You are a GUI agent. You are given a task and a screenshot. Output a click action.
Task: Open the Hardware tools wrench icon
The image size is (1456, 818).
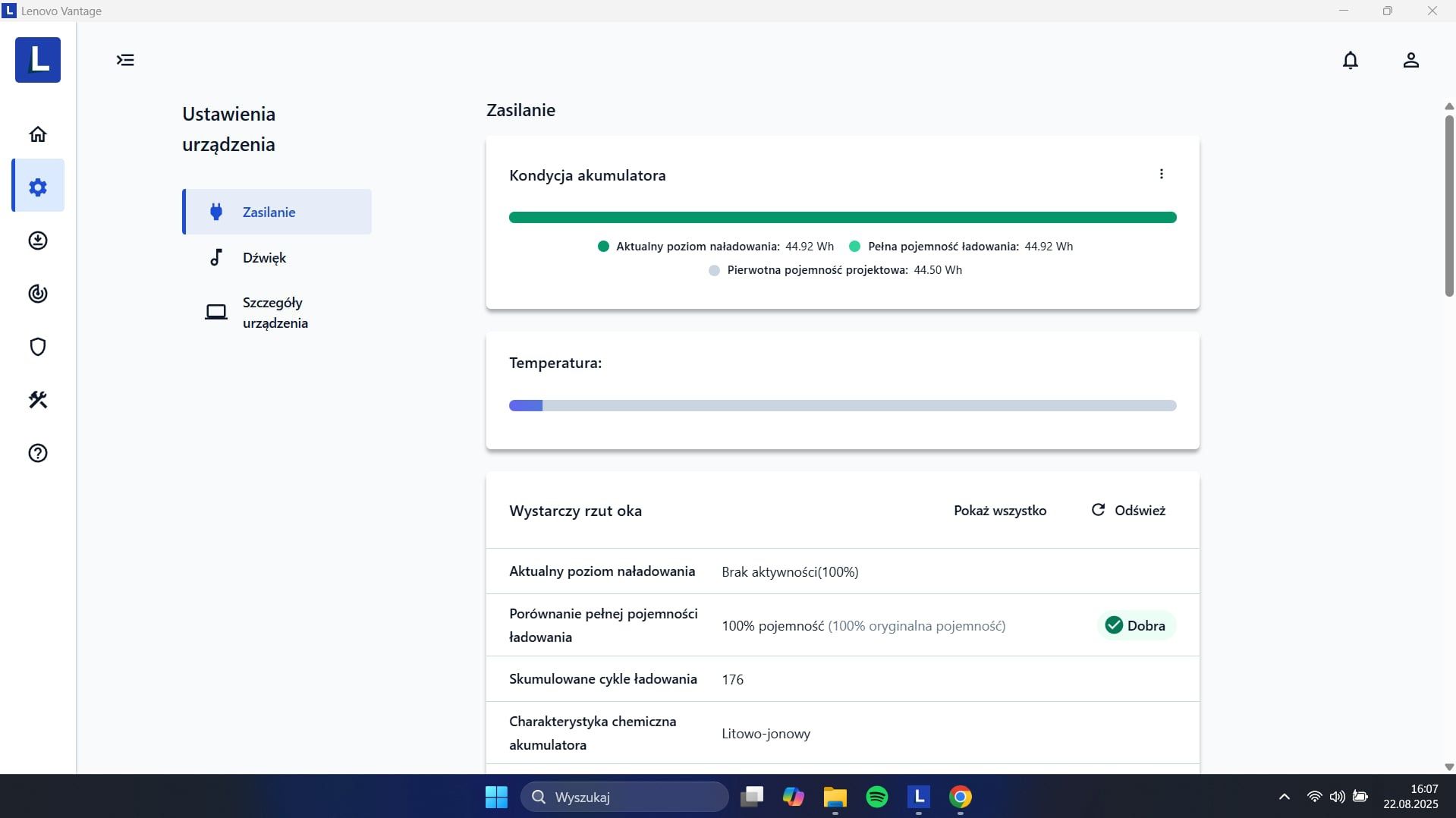pyautogui.click(x=38, y=400)
